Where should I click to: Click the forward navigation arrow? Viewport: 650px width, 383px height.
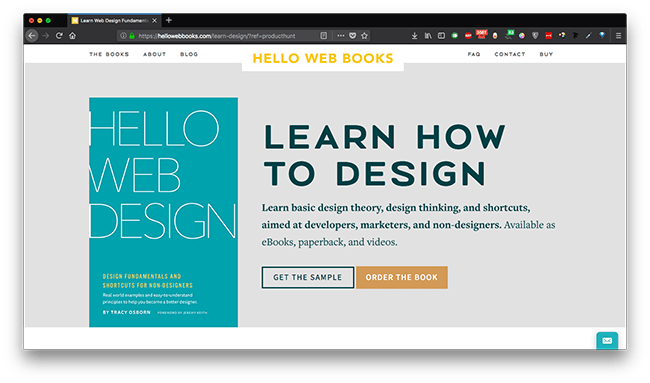click(46, 36)
